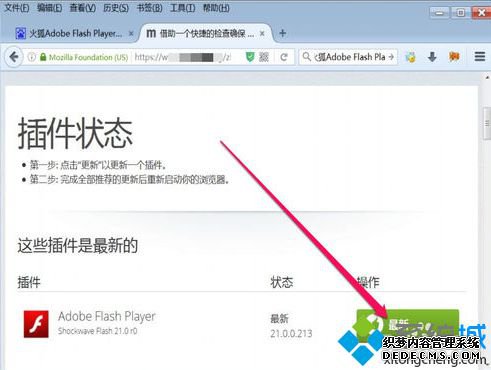
Task: Open the 查看 menu
Action: click(x=83, y=8)
